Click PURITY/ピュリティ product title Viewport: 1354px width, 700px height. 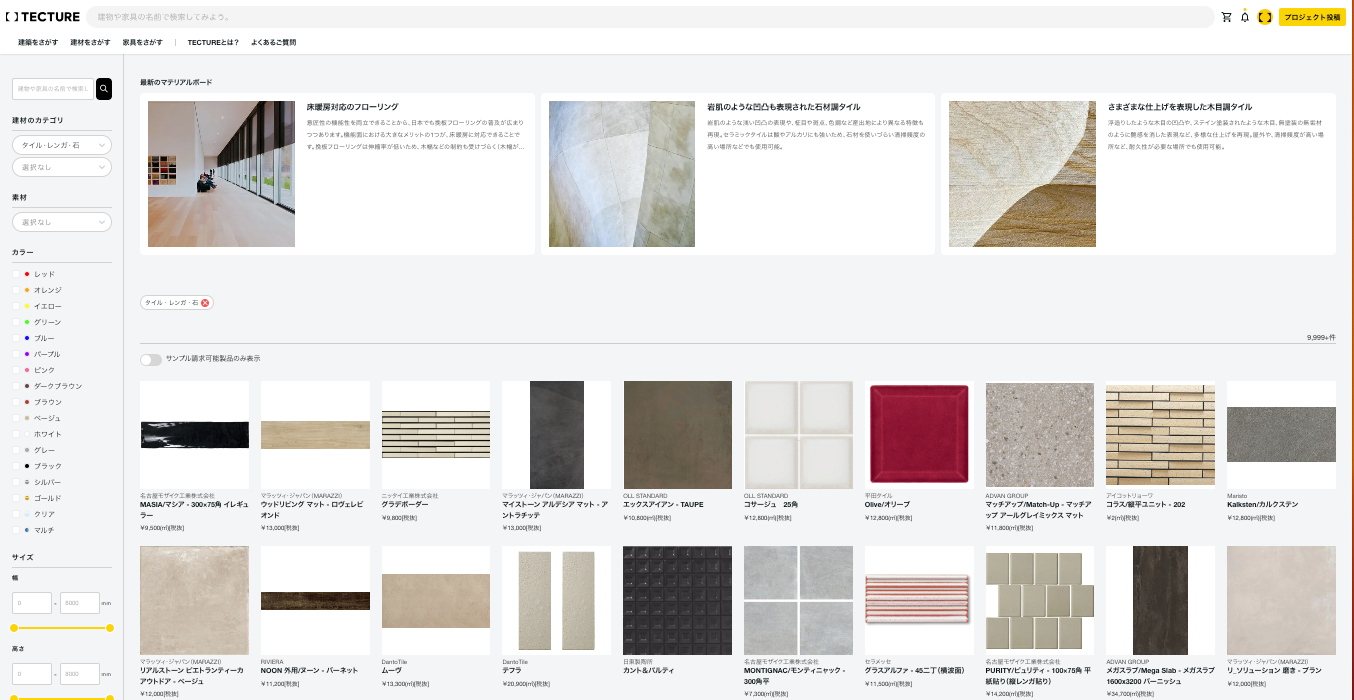click(1040, 674)
